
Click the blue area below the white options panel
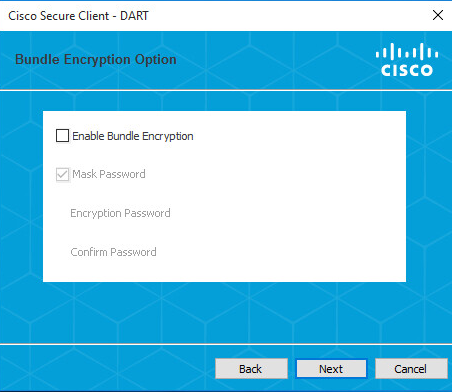coord(226,312)
